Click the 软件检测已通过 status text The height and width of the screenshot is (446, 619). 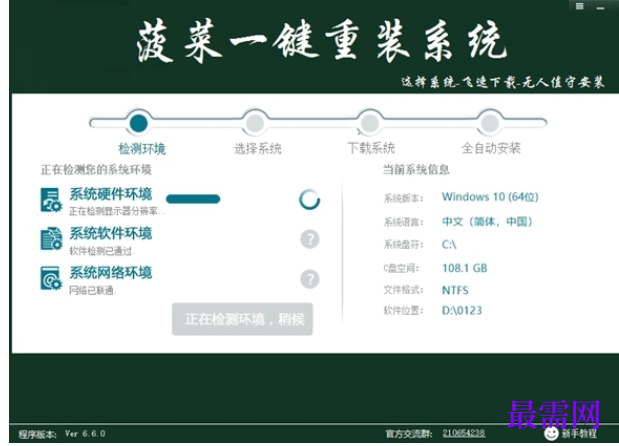pyautogui.click(x=102, y=251)
